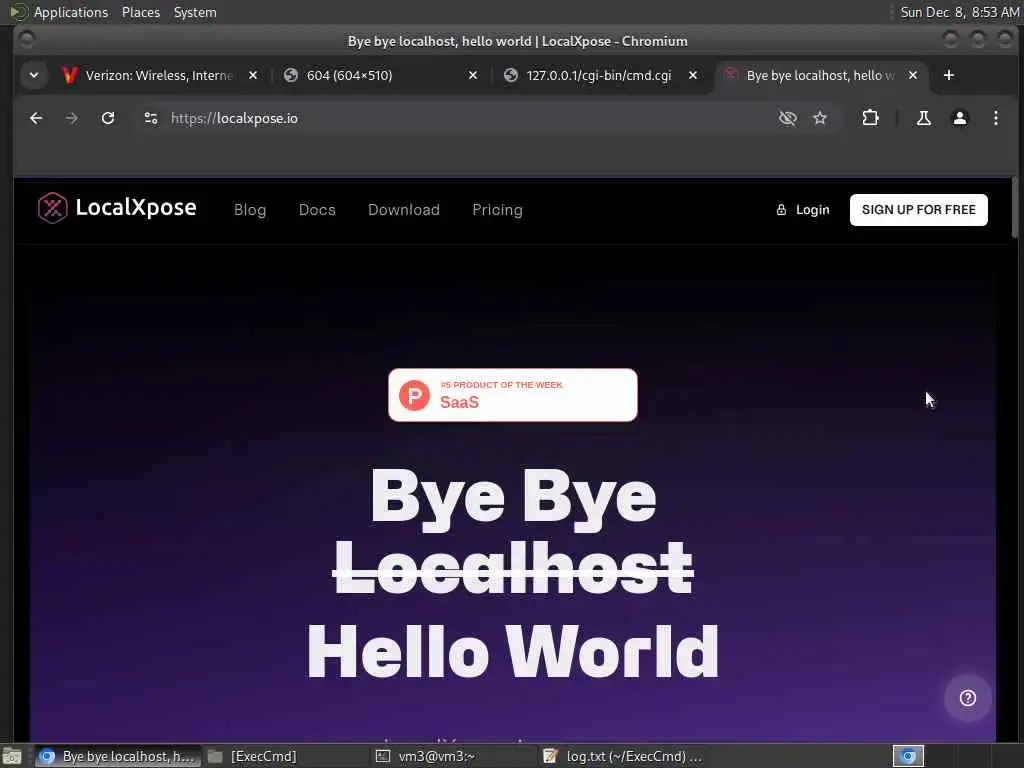1024x768 pixels.
Task: Bookmark this page with the star icon
Action: [x=820, y=118]
